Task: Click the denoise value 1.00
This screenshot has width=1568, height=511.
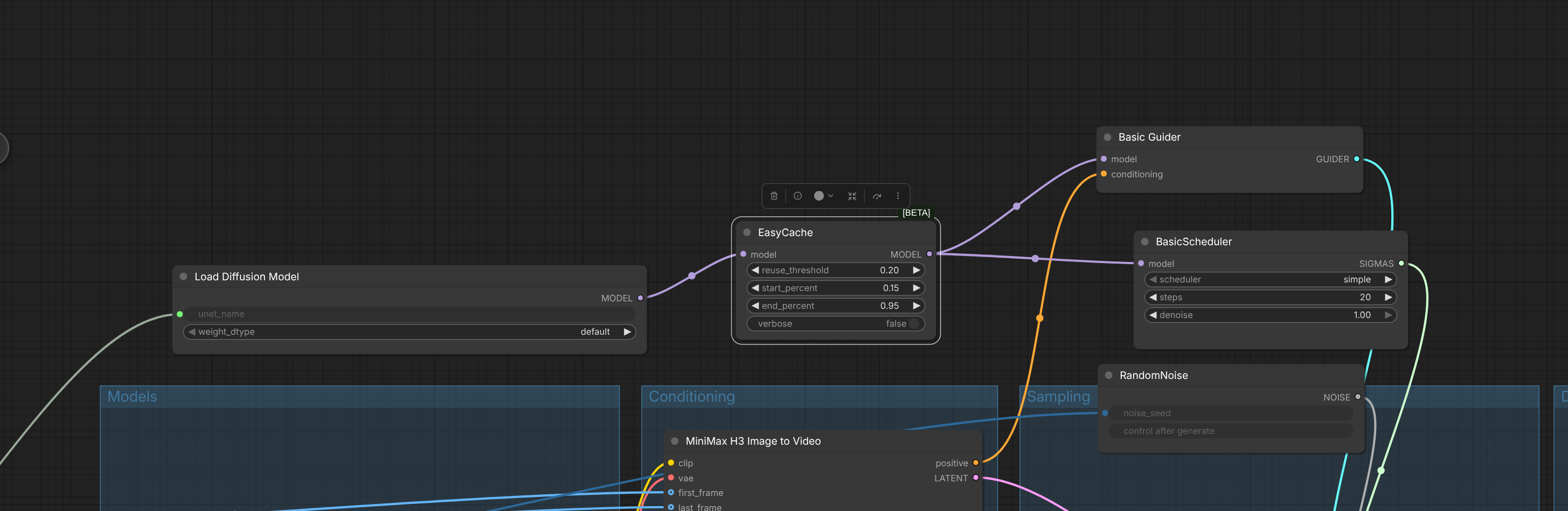Action: tap(1362, 315)
